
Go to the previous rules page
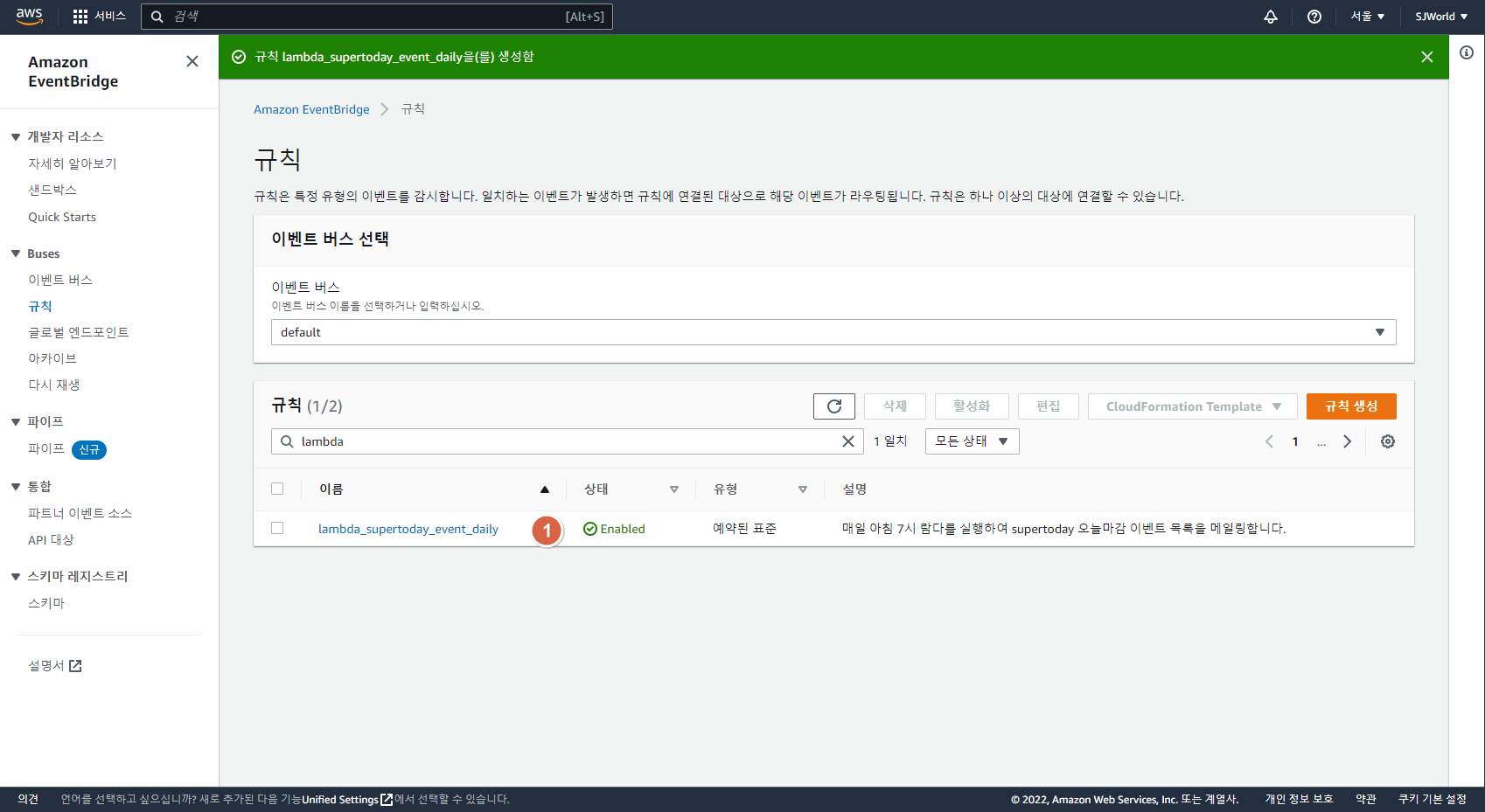coord(1269,441)
